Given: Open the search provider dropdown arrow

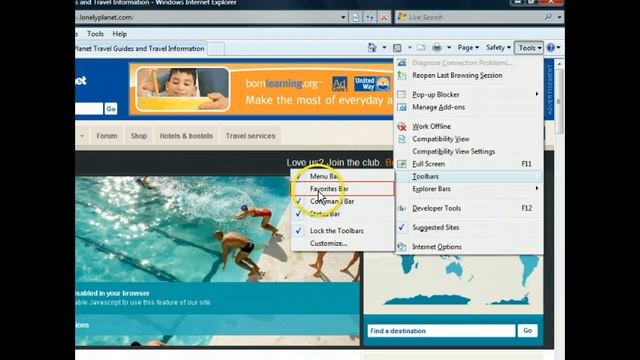Looking at the screenshot, I should click(x=559, y=17).
